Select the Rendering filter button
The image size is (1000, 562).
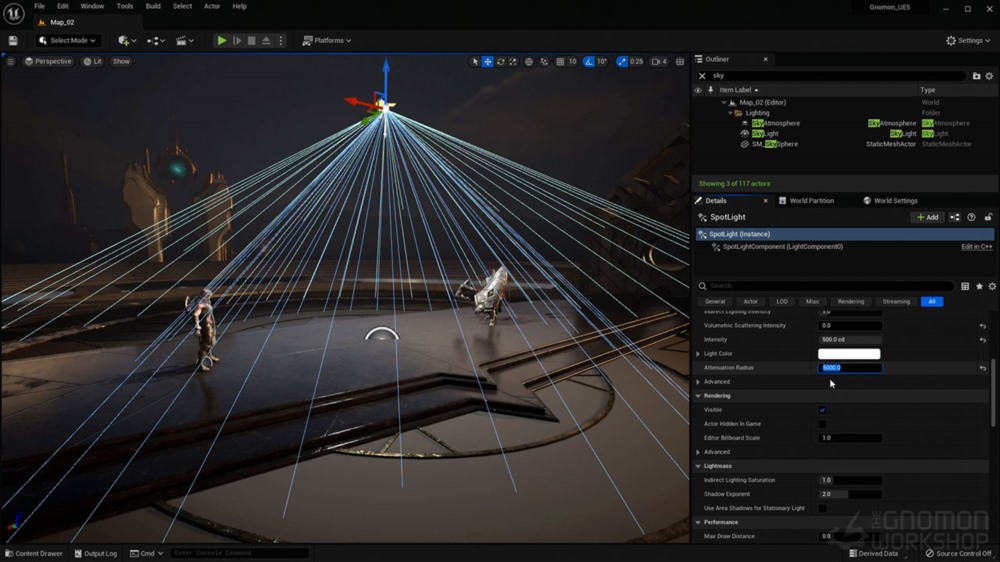[x=851, y=301]
